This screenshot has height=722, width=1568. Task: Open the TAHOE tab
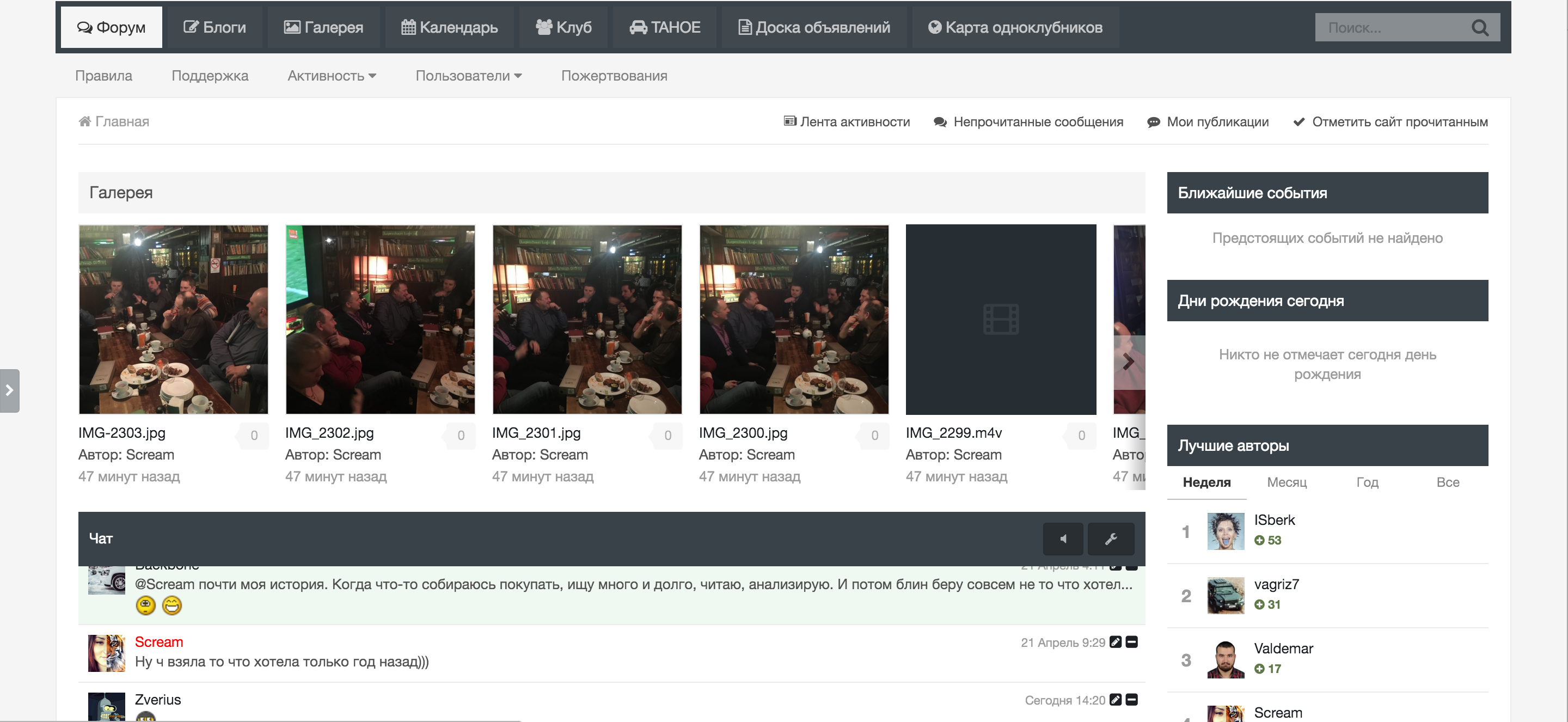(x=665, y=27)
